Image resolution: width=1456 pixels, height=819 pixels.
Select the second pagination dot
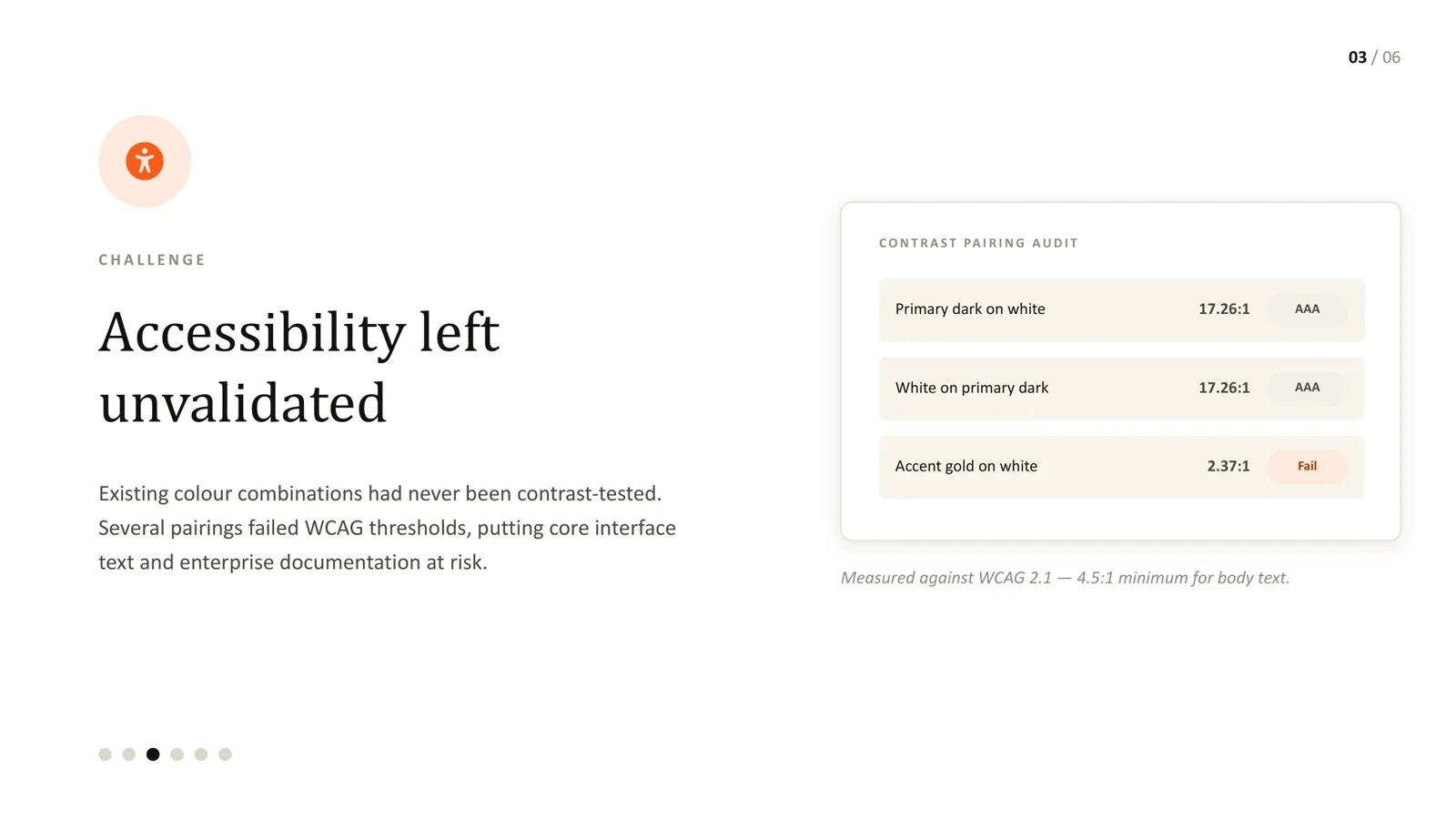(129, 754)
